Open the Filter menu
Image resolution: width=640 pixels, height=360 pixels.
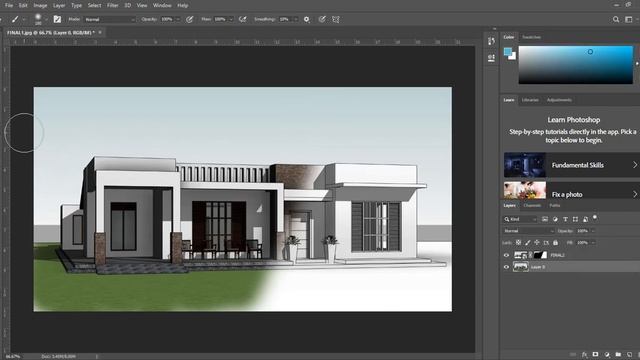pyautogui.click(x=113, y=5)
